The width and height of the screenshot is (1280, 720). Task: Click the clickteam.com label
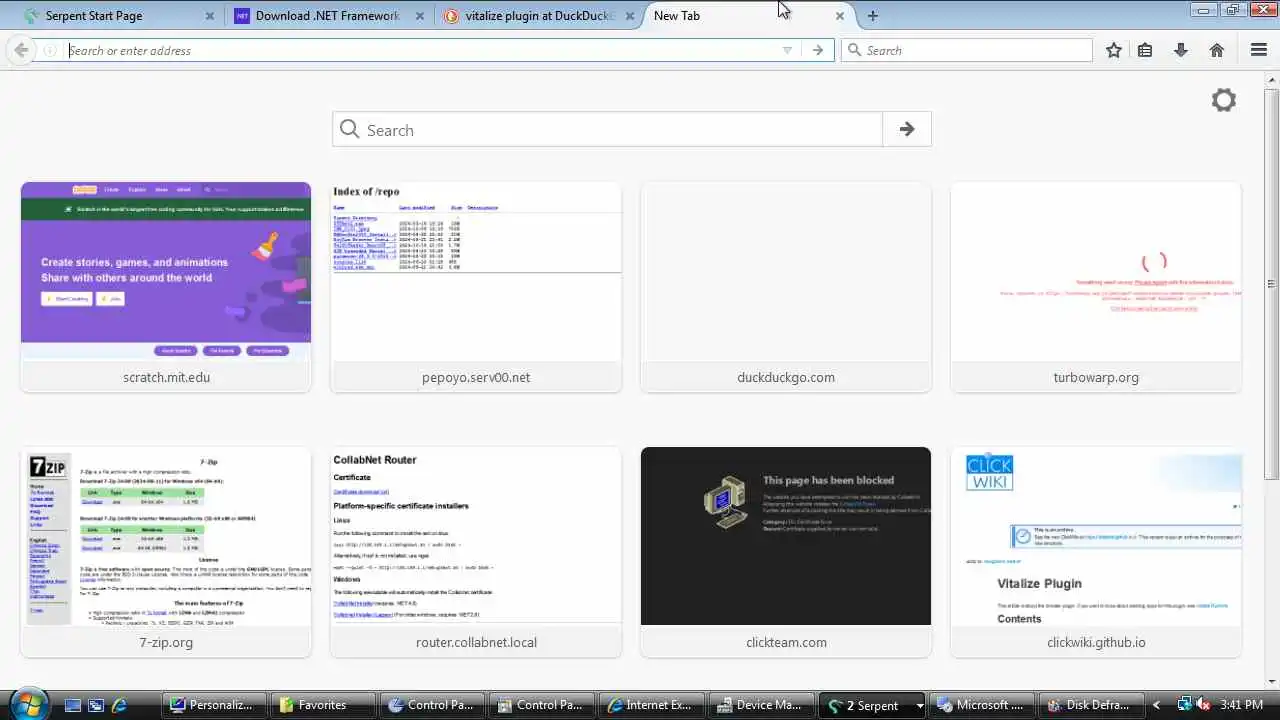786,642
